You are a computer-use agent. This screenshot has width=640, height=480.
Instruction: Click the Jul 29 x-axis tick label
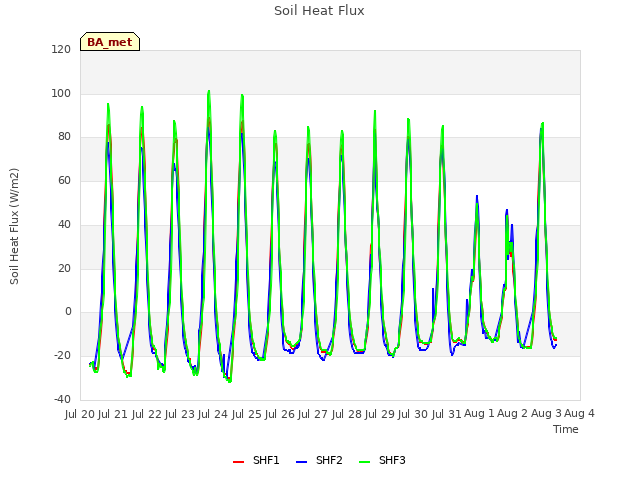pyautogui.click(x=380, y=414)
